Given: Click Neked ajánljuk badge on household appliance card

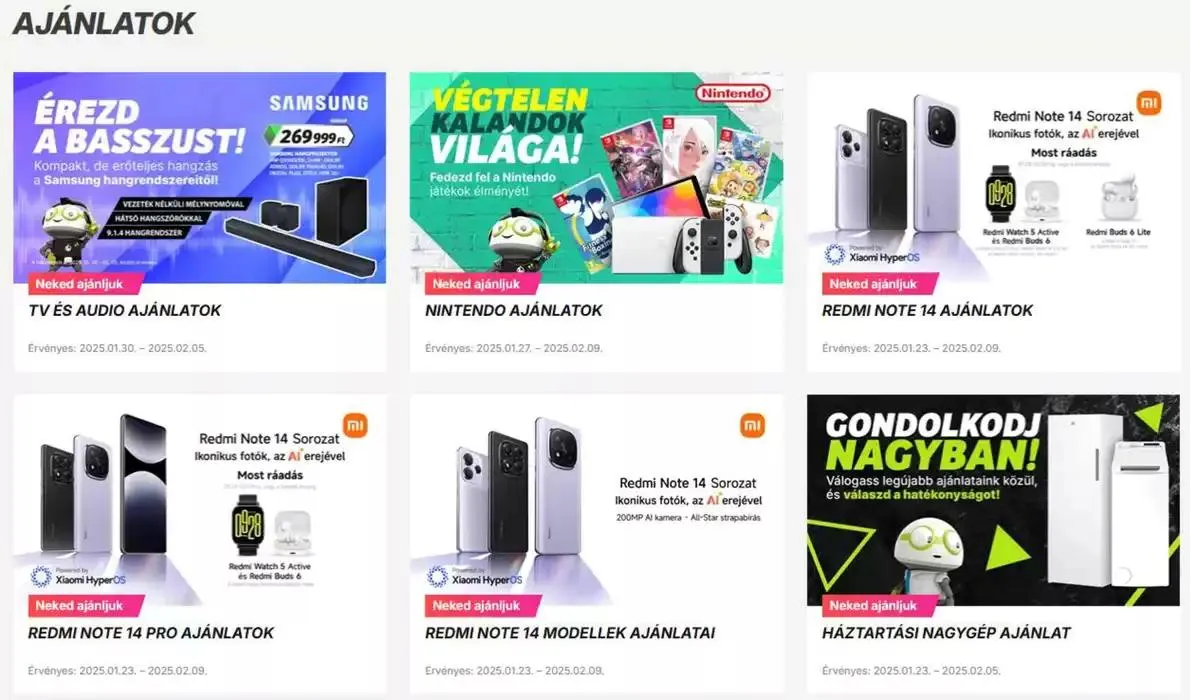Looking at the screenshot, I should click(874, 606).
